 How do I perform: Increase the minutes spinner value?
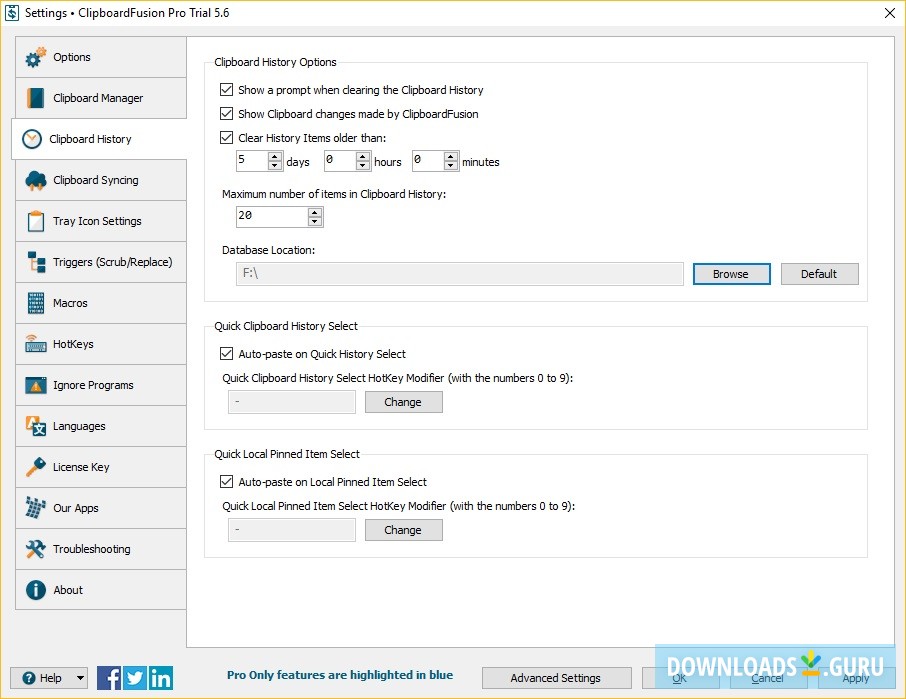[x=451, y=157]
